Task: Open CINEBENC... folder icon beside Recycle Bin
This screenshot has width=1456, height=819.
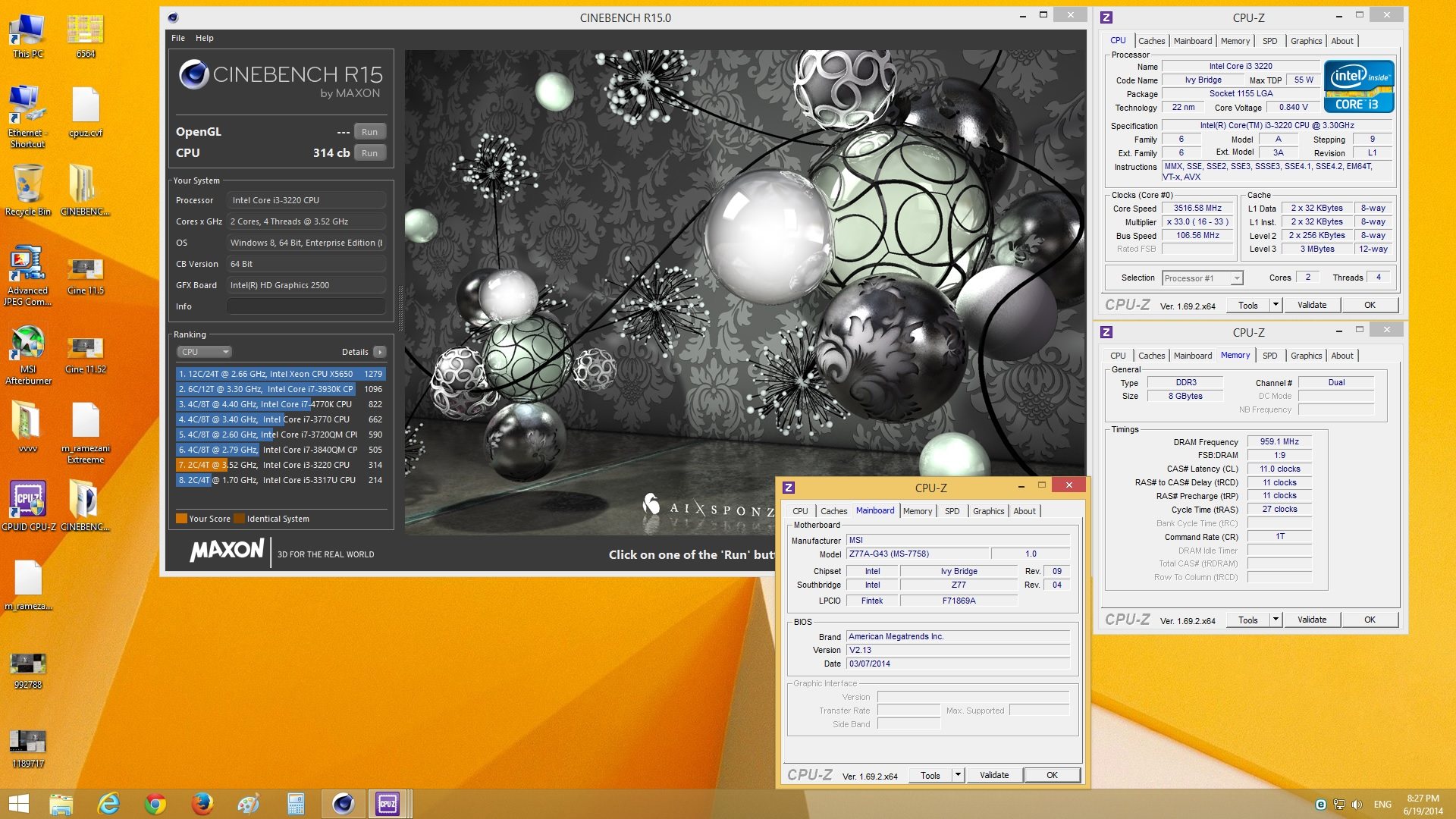Action: click(85, 190)
